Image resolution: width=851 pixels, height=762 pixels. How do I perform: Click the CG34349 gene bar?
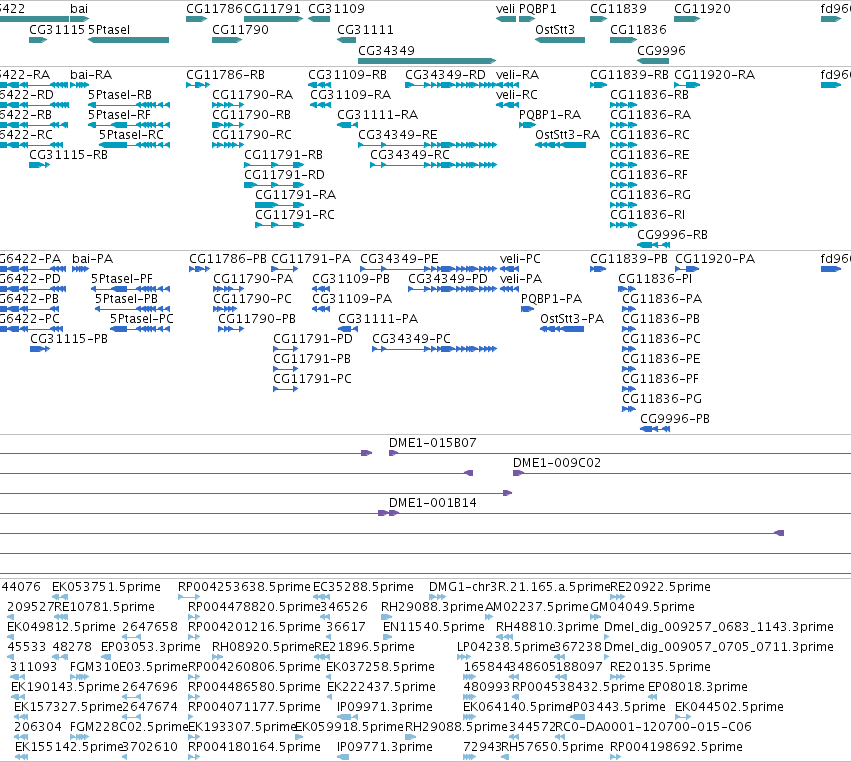coord(427,60)
